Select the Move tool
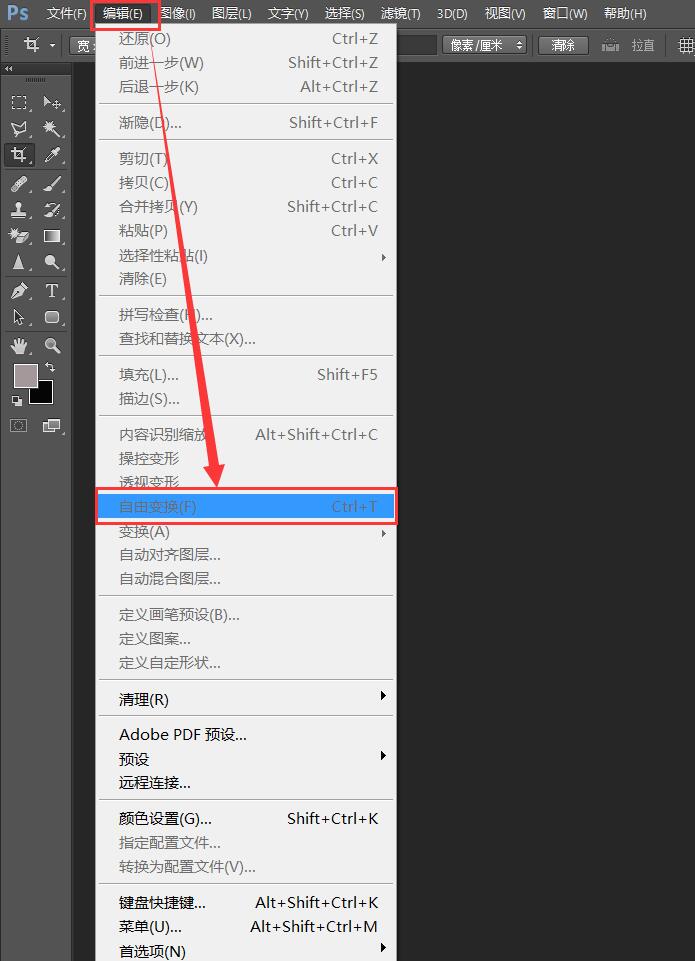Screen dimensions: 695x961 click(52, 102)
